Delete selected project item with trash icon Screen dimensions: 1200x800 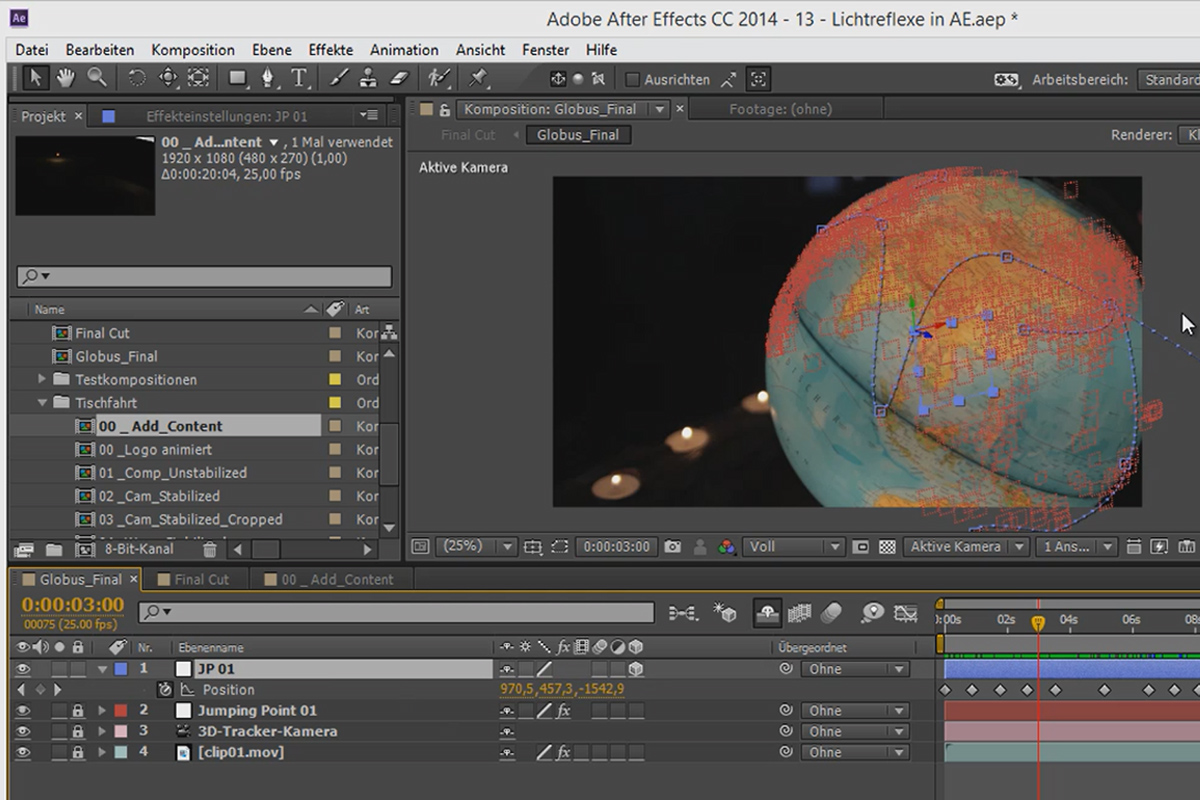tap(209, 549)
